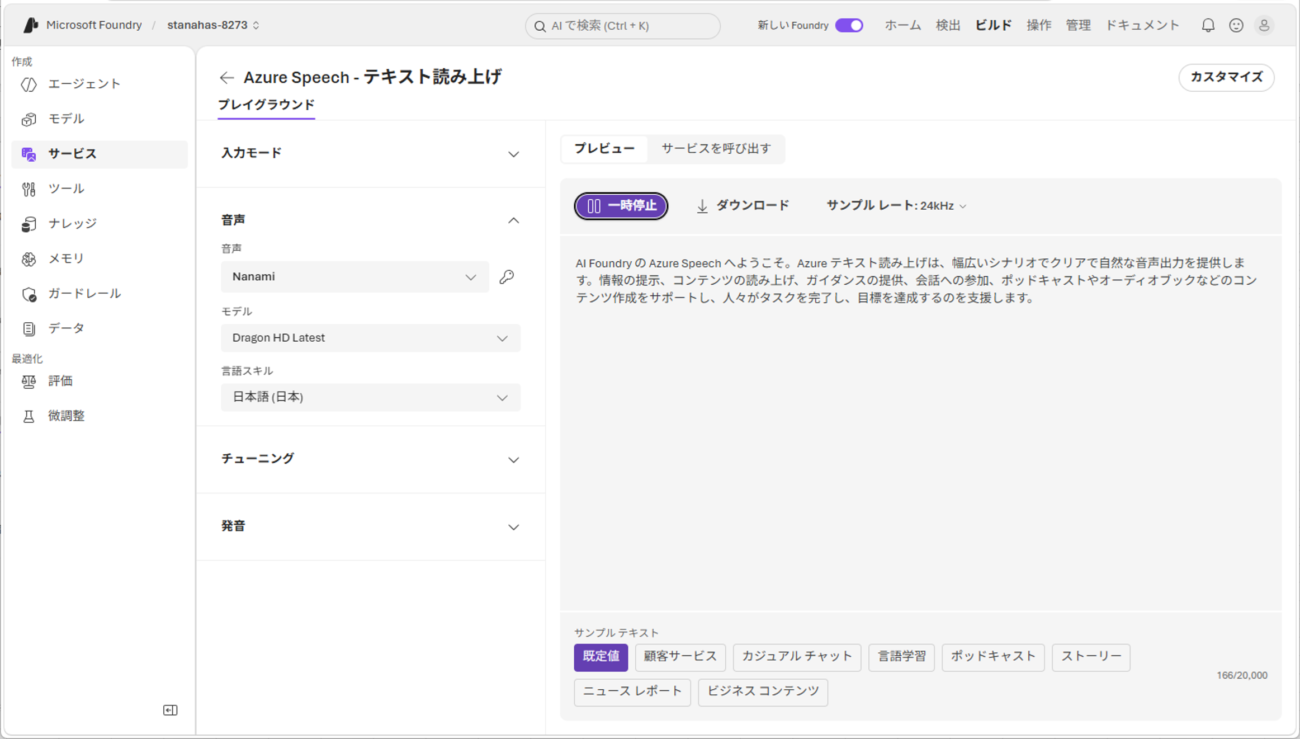Click the ツール sidebar icon
1300x739 pixels.
(x=29, y=189)
